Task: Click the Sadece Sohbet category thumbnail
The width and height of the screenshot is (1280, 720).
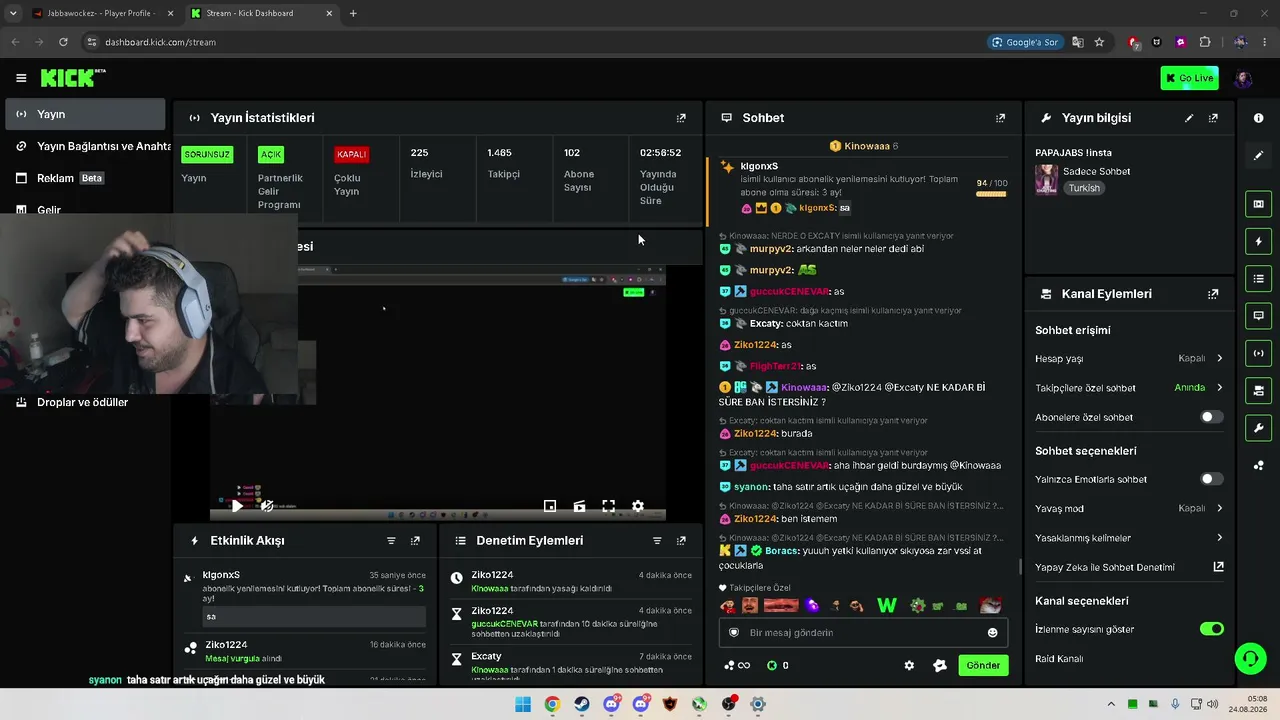Action: click(1046, 179)
